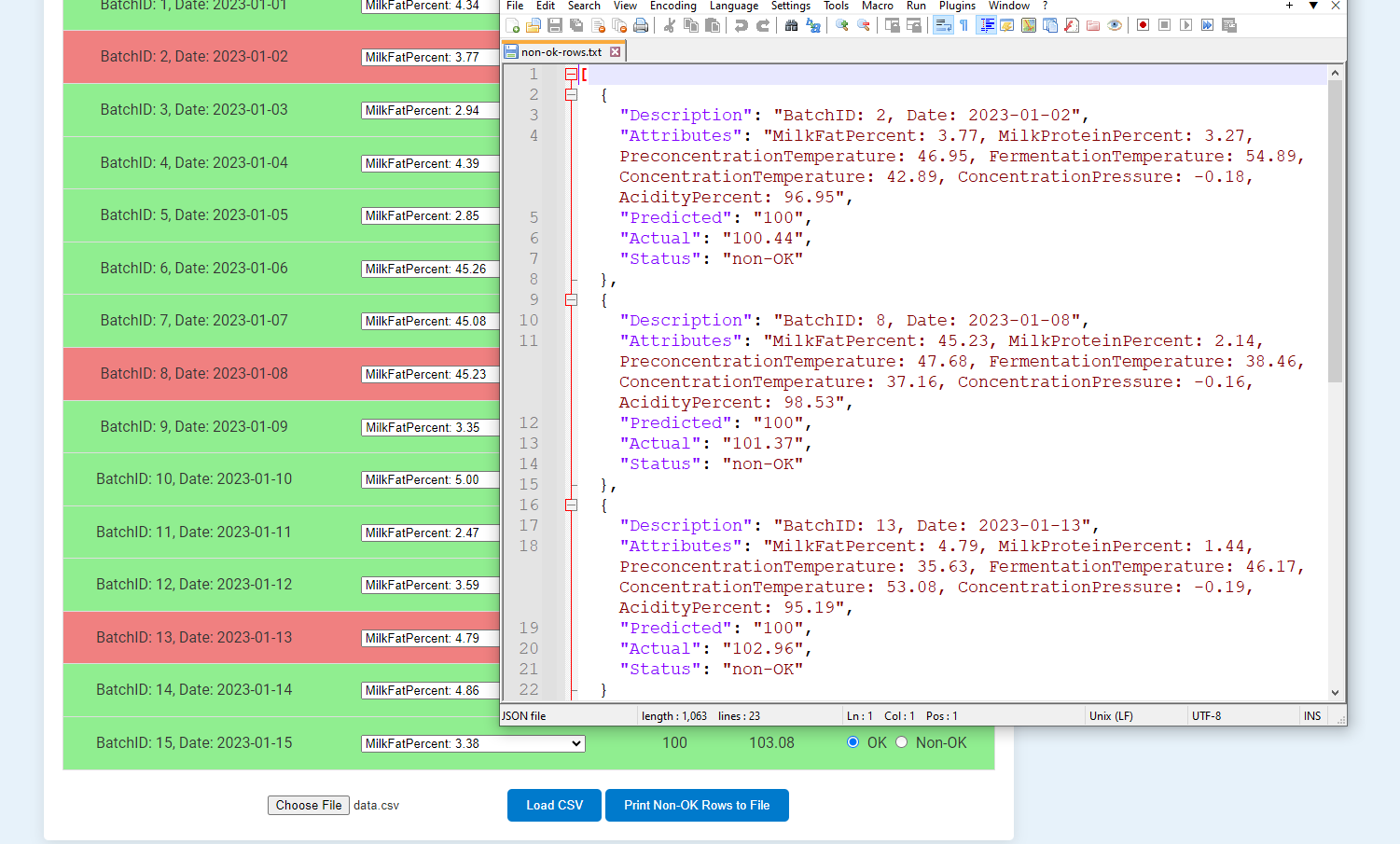Open the Encoding menu
This screenshot has width=1400, height=844.
point(672,6)
